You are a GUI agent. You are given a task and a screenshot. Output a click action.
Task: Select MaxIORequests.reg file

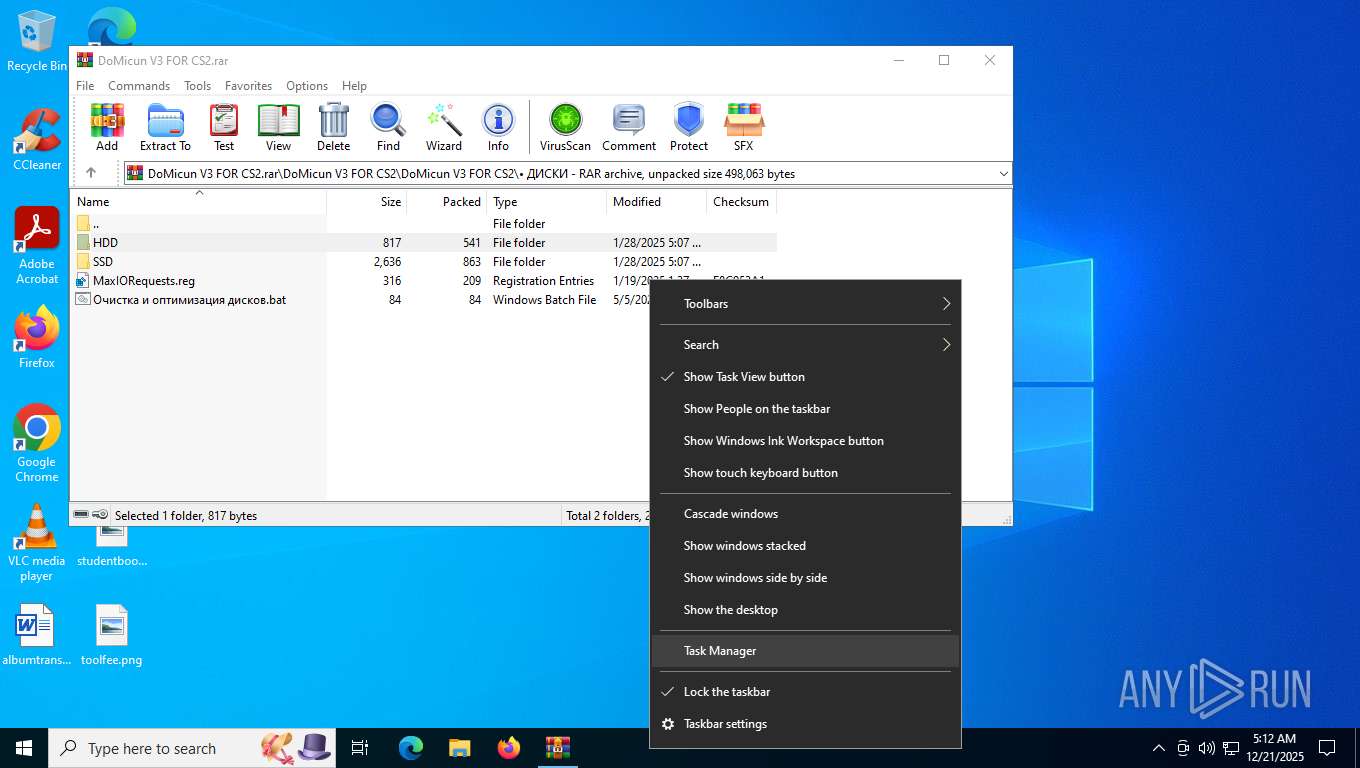click(x=424, y=281)
